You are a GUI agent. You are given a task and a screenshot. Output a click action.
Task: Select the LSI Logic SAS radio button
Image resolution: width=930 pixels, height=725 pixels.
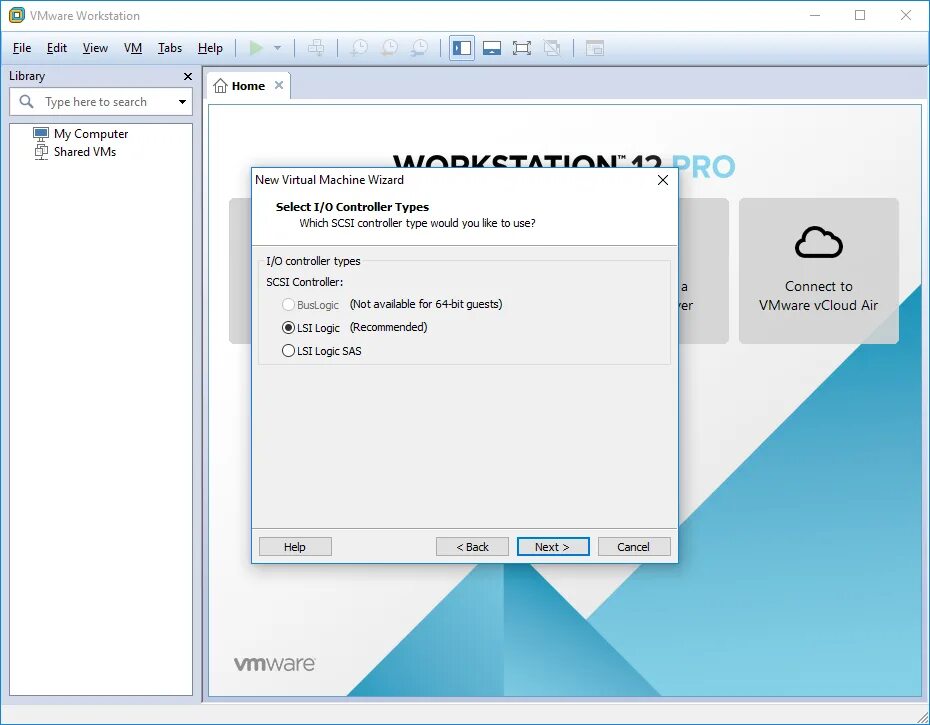tap(288, 351)
